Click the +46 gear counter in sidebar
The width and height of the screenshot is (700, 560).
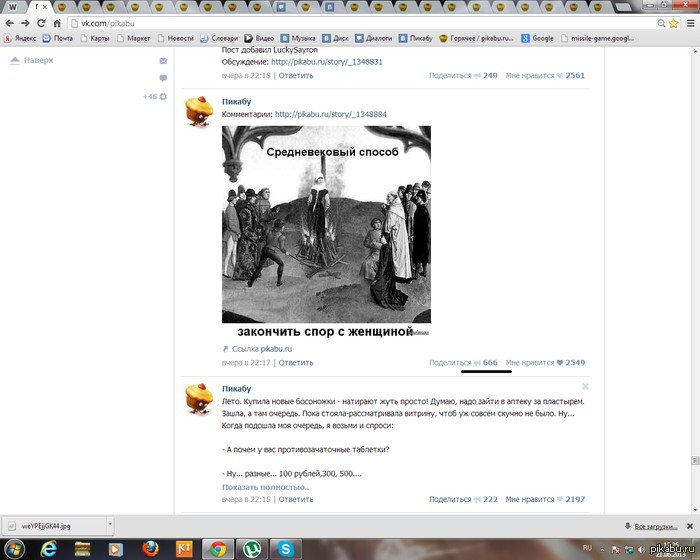point(155,96)
